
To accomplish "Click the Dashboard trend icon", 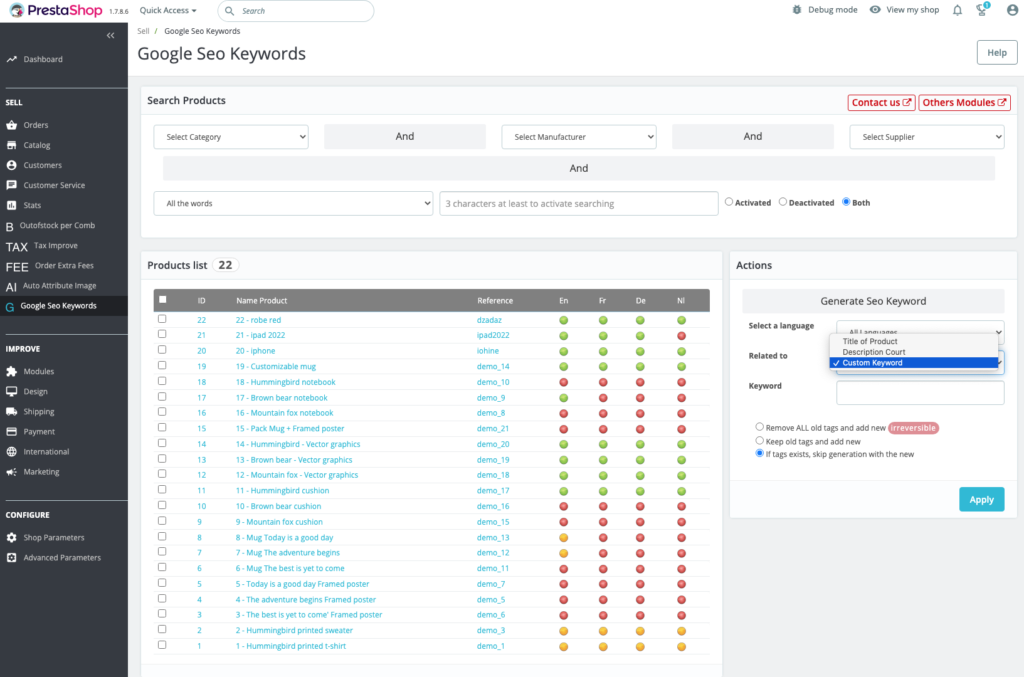I will 11,59.
